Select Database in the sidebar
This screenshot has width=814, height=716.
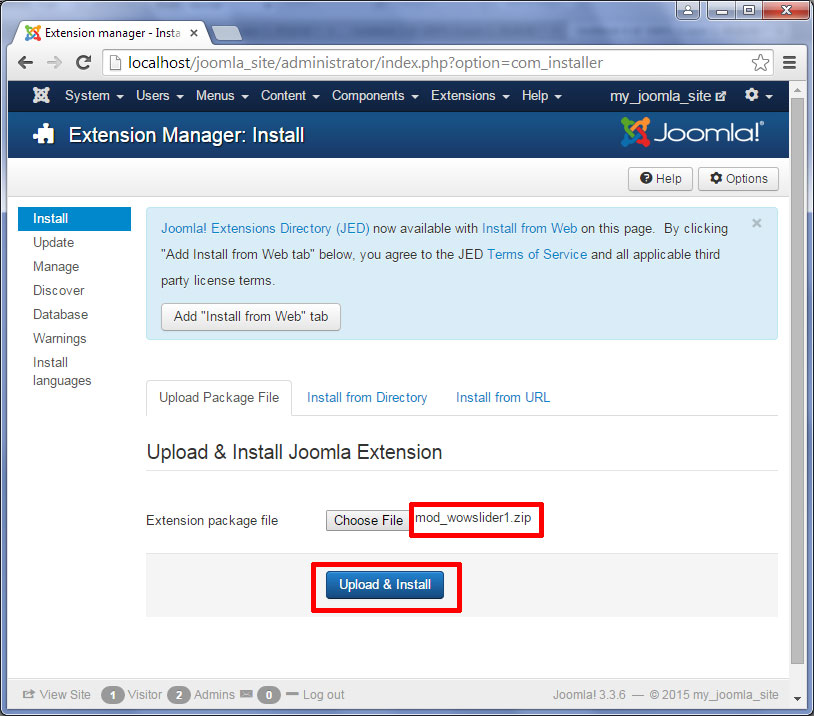click(x=61, y=314)
